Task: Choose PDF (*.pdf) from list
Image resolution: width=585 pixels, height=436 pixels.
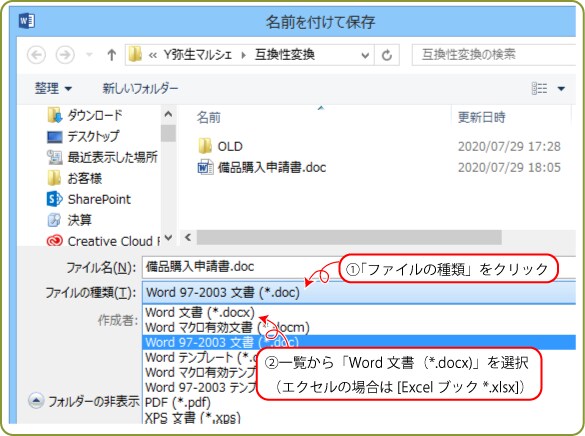Action: 178,402
